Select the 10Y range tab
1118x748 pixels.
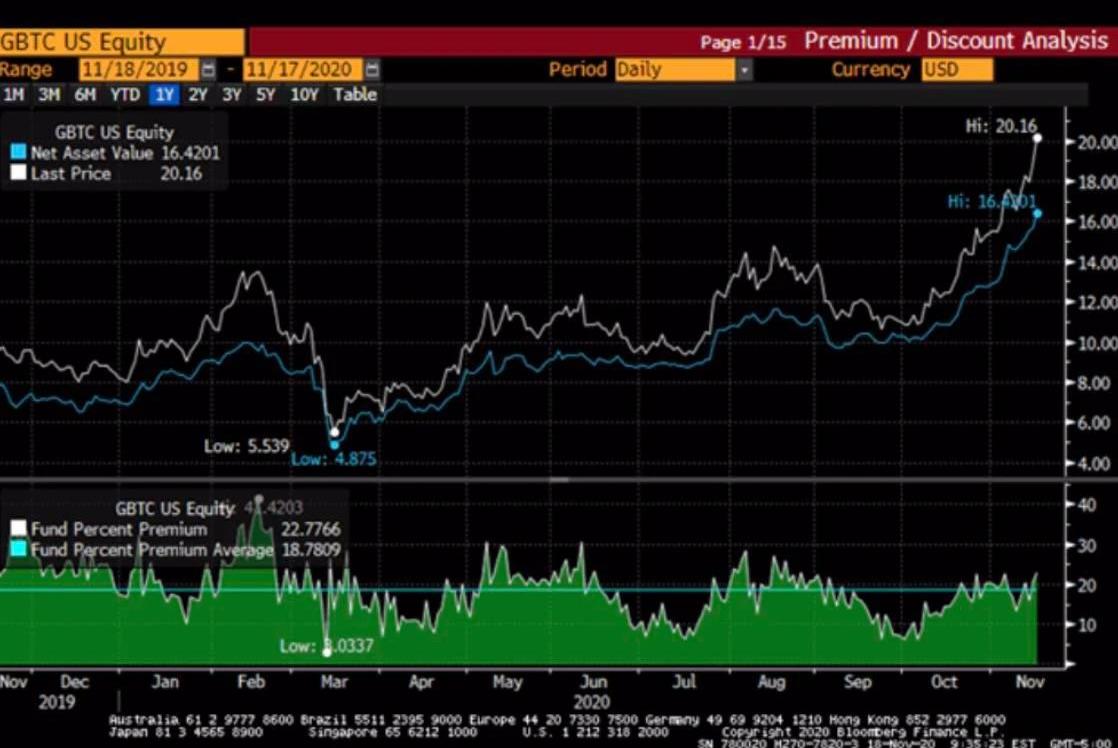coord(304,95)
